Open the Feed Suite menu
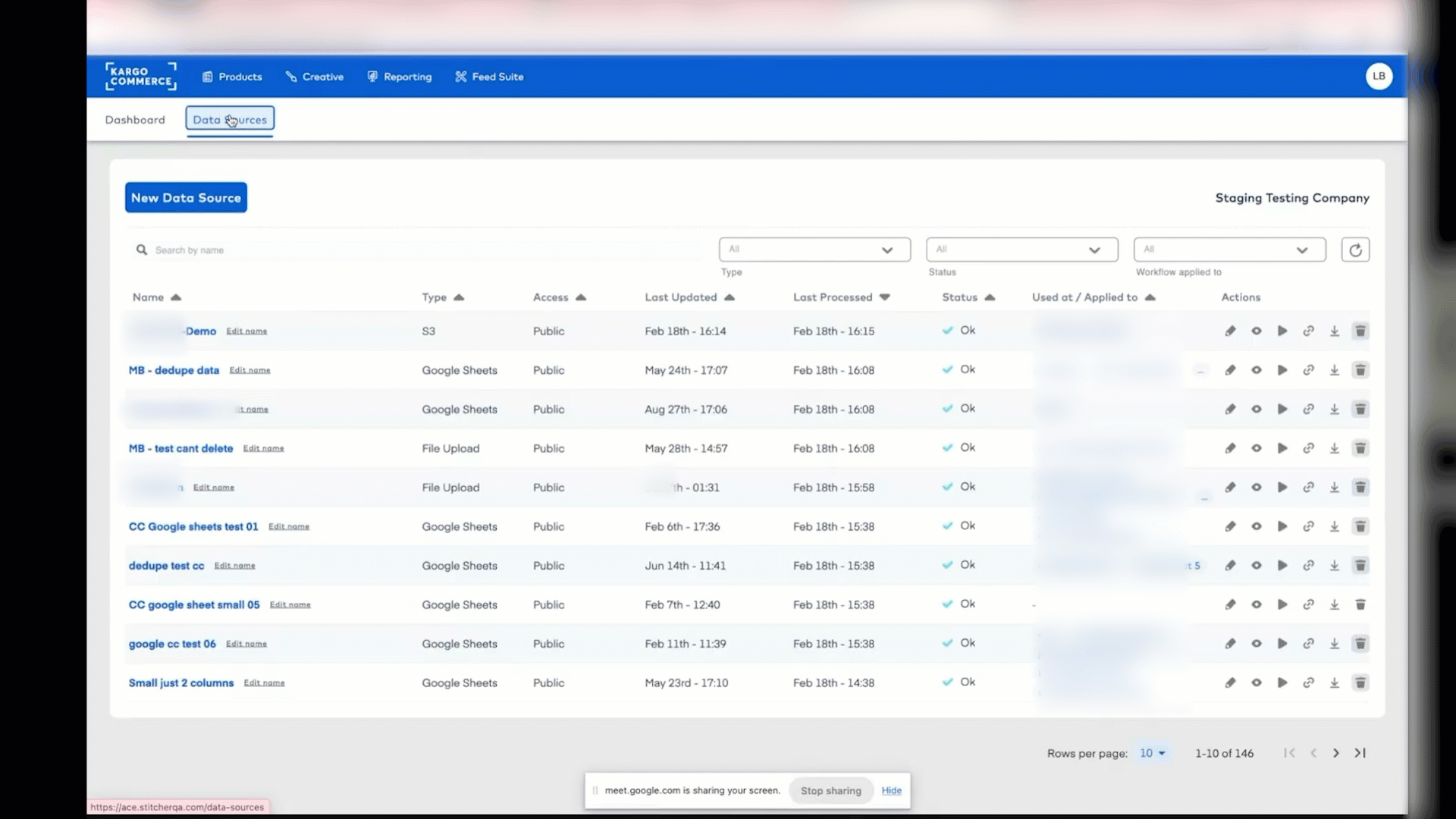Image resolution: width=1456 pixels, height=819 pixels. point(489,76)
